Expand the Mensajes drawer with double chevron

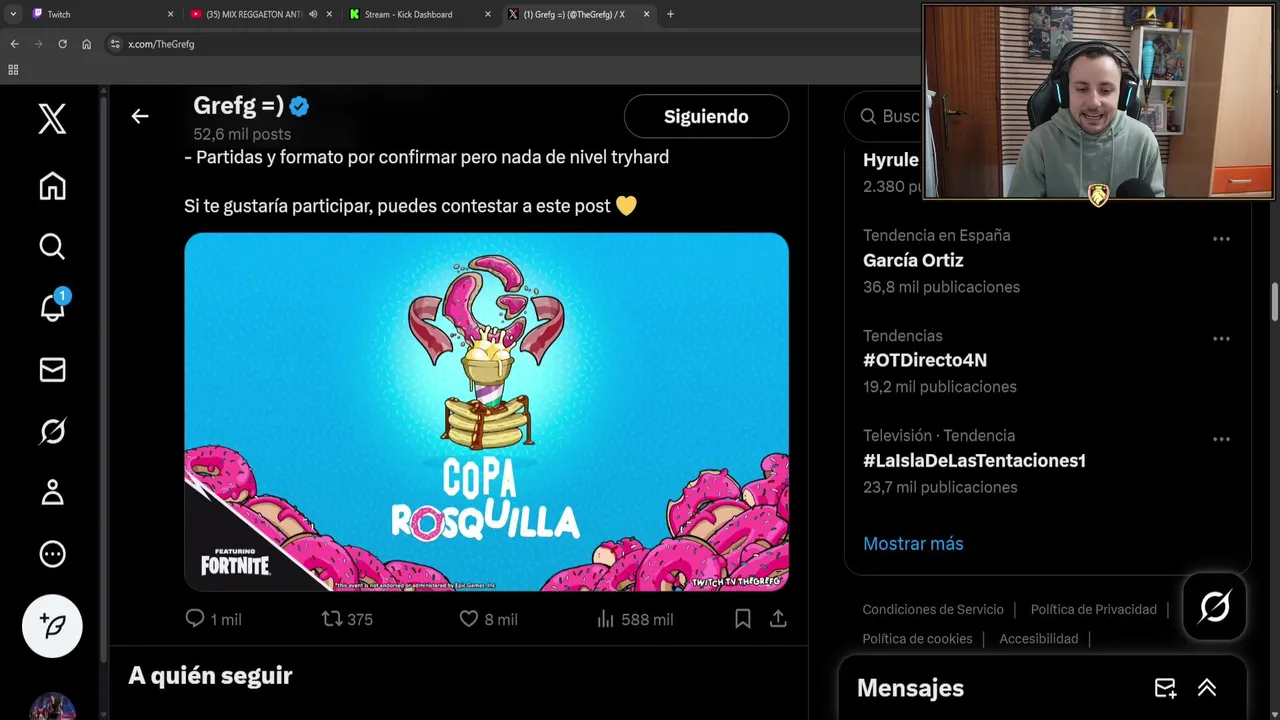tap(1207, 688)
